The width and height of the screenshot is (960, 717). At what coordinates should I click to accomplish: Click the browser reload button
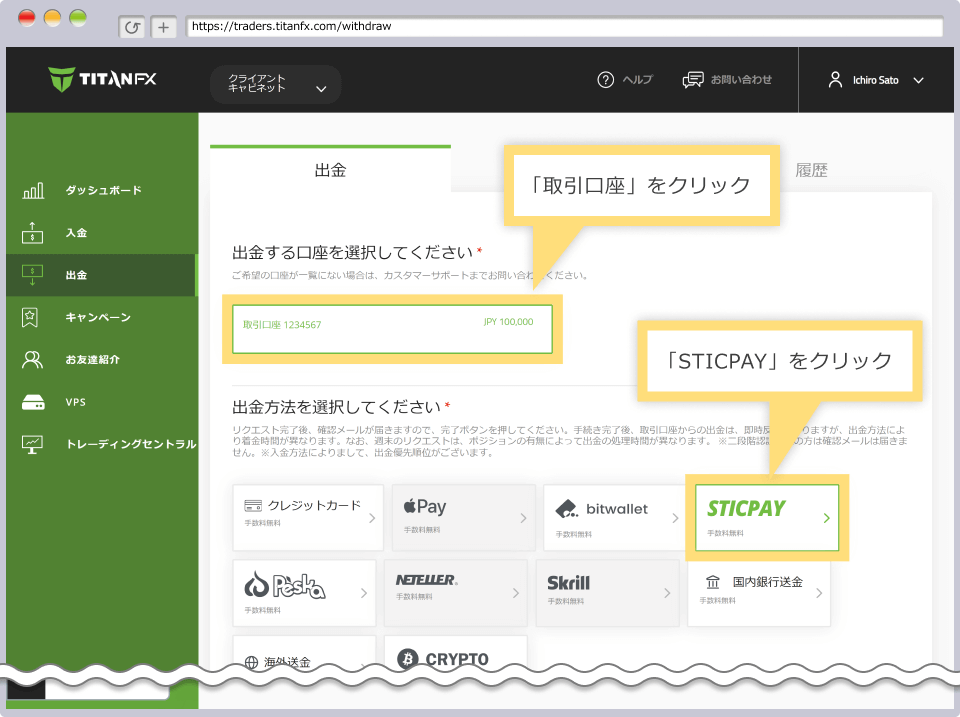(132, 27)
